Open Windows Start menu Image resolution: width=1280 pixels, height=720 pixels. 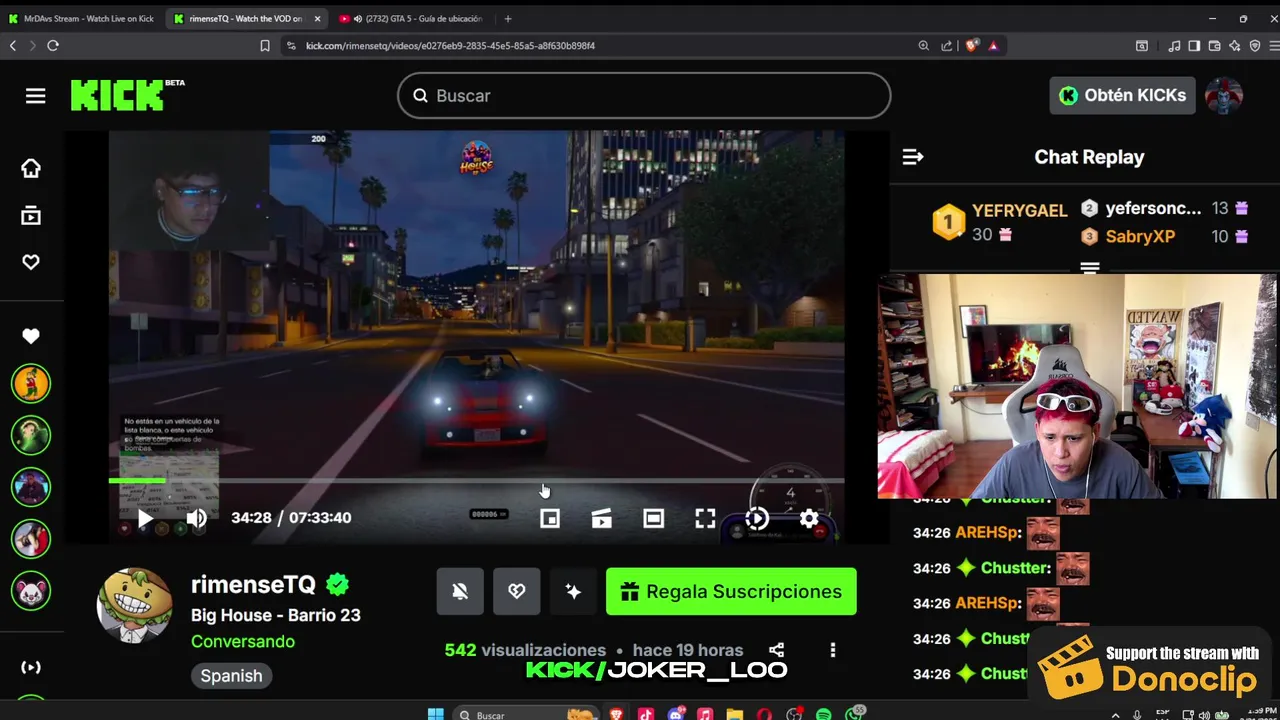tap(435, 714)
